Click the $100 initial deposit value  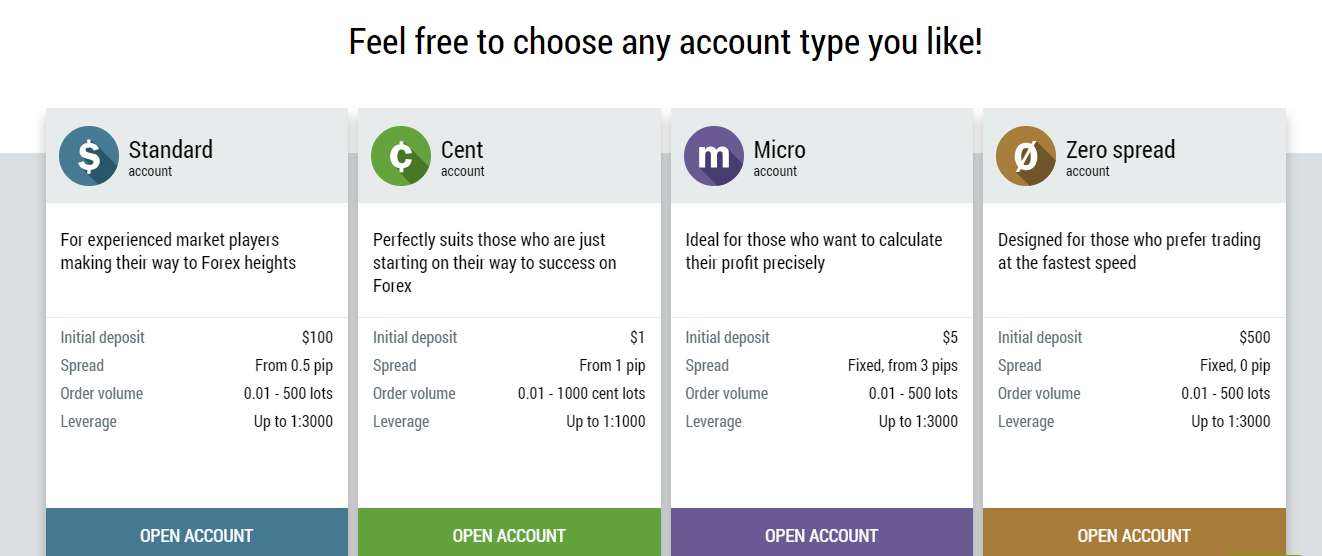(x=317, y=338)
